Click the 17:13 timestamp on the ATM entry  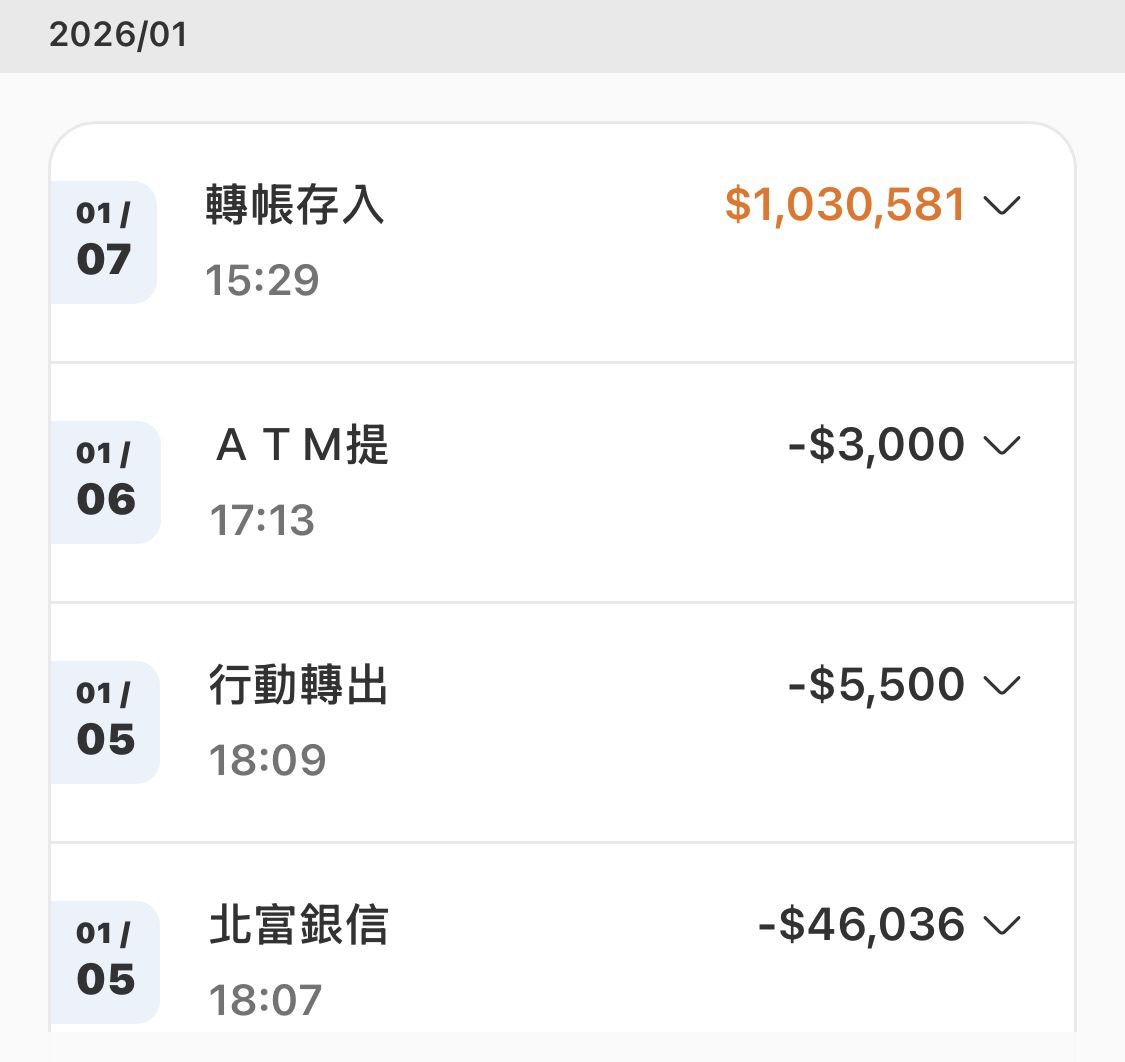click(261, 521)
